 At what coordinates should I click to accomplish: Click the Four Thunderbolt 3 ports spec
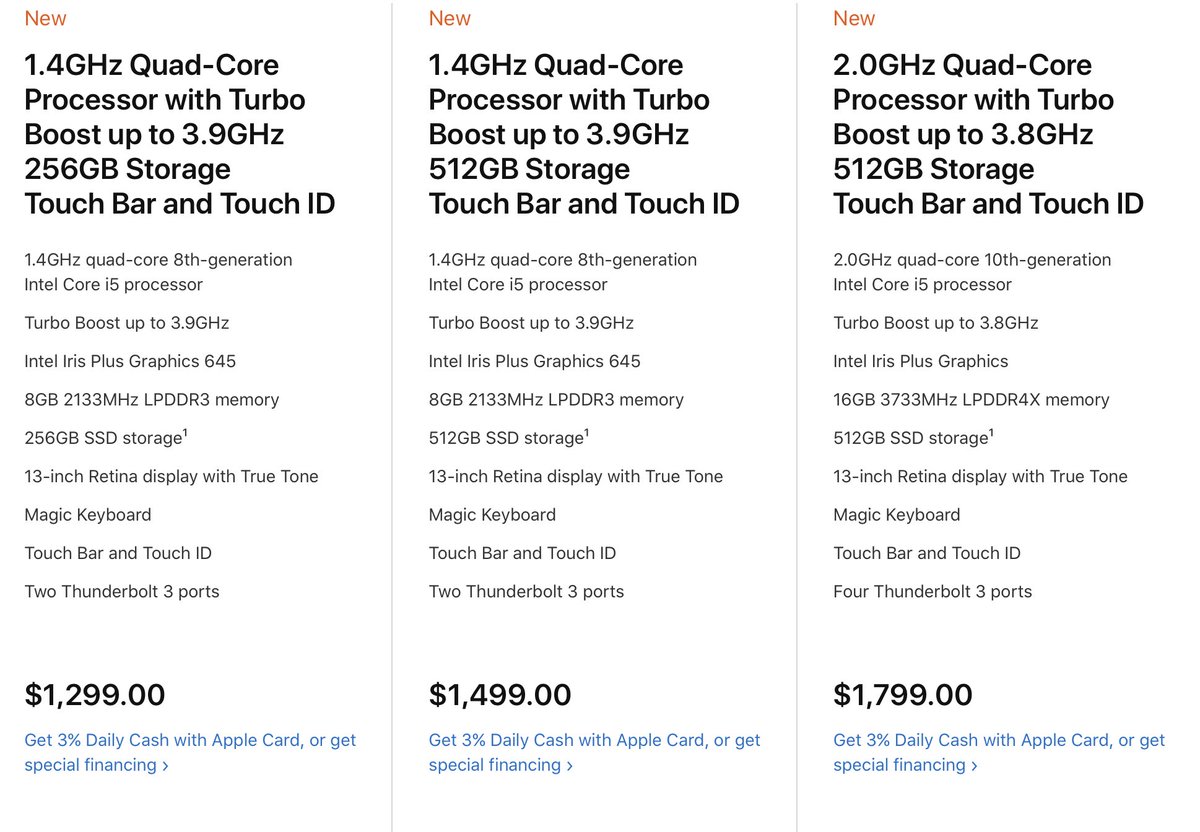932,591
